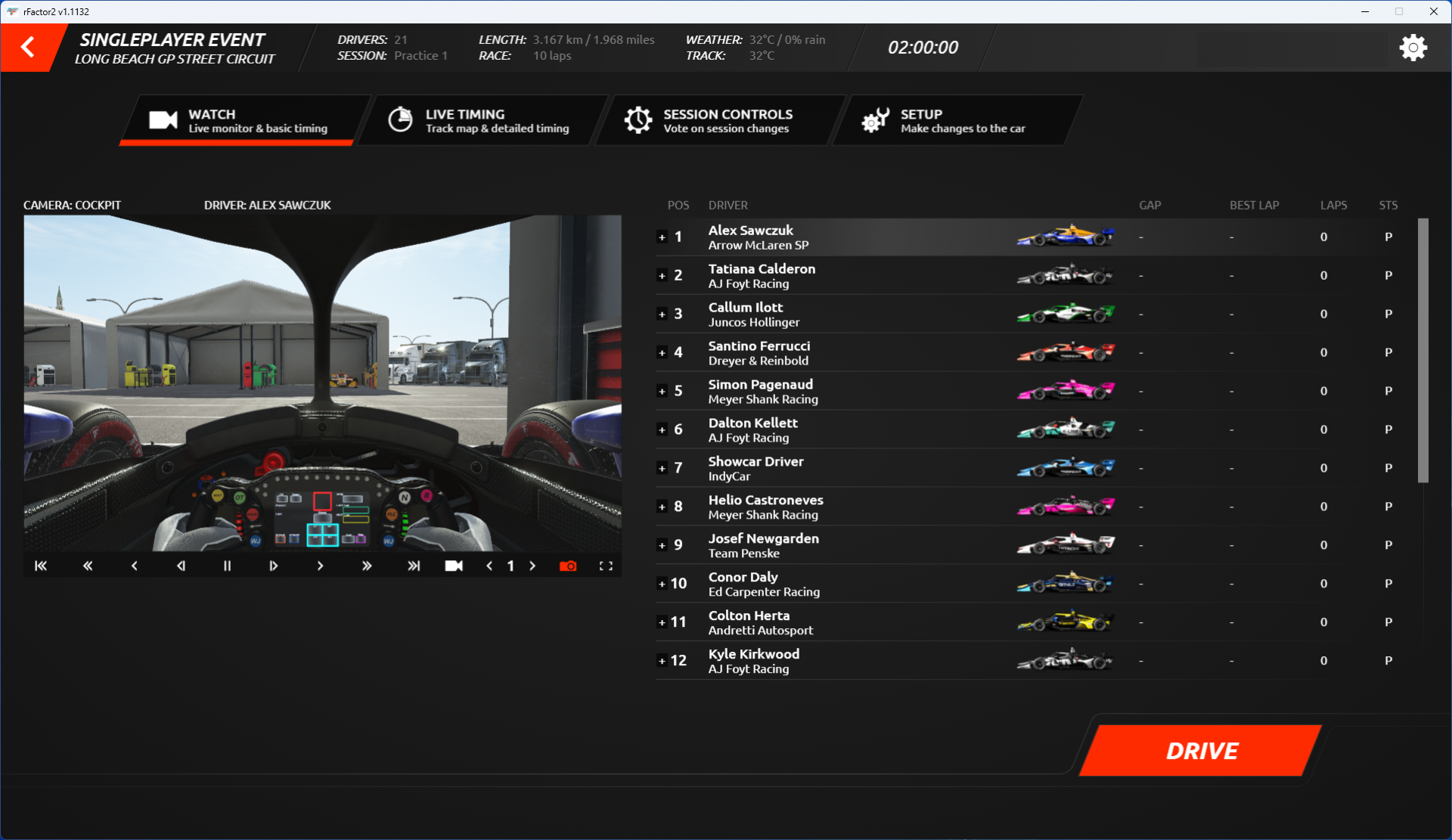Screen dimensions: 1452x840
Task: Expand Conor Daly's row
Action: click(662, 584)
